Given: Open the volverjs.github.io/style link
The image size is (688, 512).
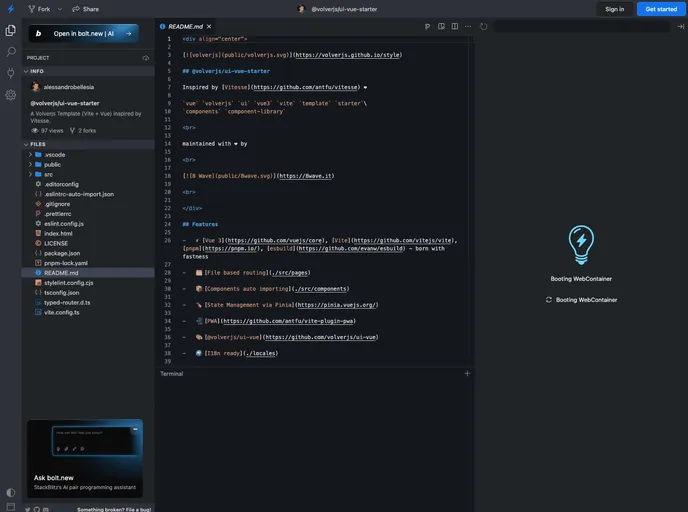Looking at the screenshot, I should tap(347, 55).
